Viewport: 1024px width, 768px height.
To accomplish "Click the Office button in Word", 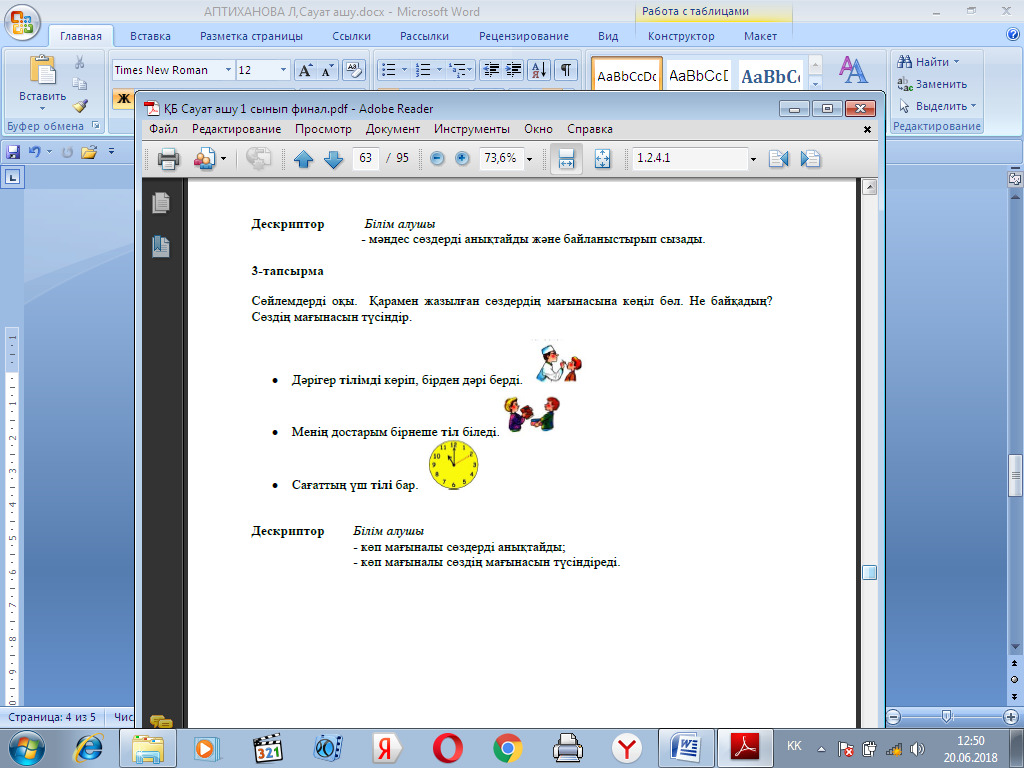I will pyautogui.click(x=22, y=22).
